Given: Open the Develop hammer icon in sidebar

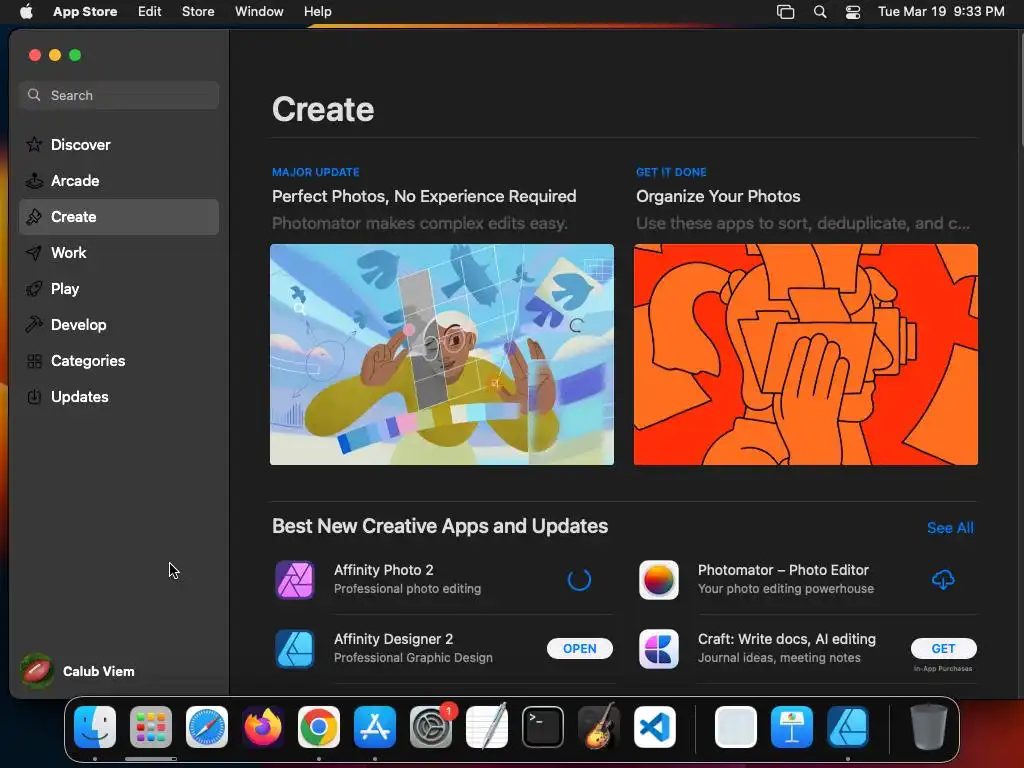Looking at the screenshot, I should click(34, 324).
